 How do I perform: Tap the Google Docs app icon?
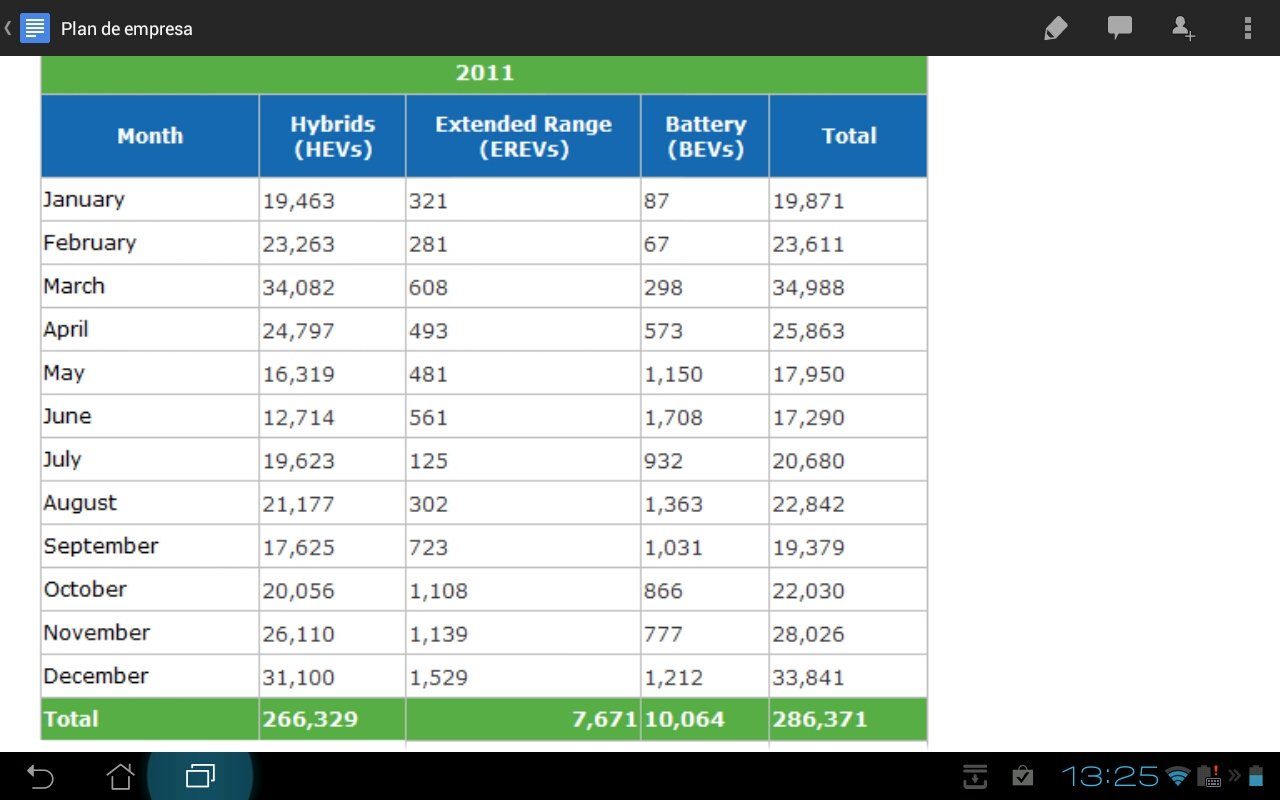click(35, 28)
